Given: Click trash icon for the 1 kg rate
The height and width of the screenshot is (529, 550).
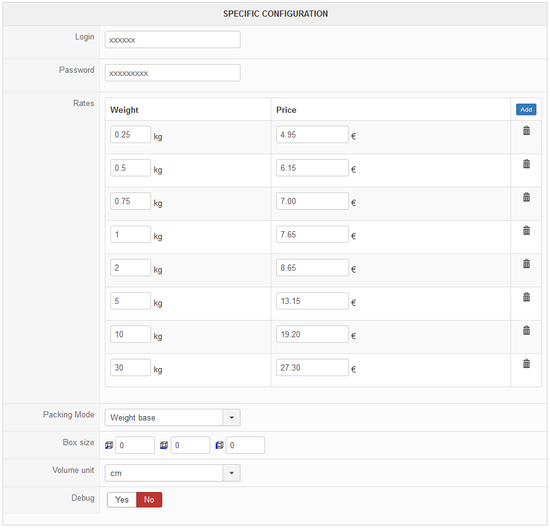Looking at the screenshot, I should [x=526, y=230].
